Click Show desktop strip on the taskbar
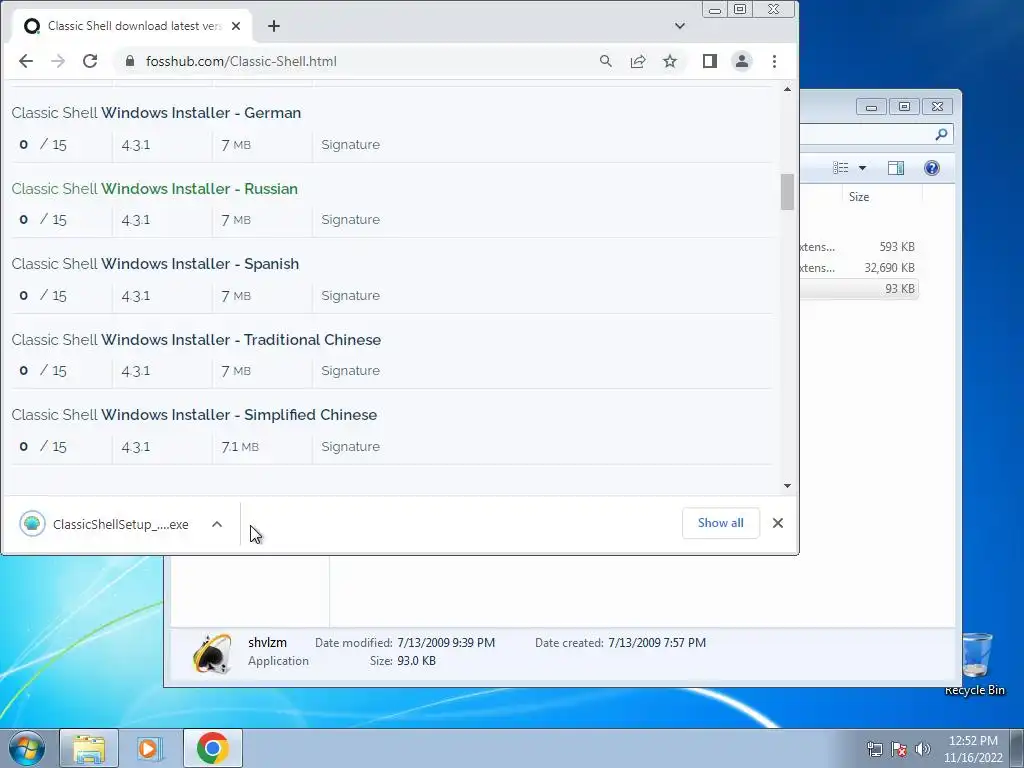This screenshot has width=1024, height=768. point(1017,748)
